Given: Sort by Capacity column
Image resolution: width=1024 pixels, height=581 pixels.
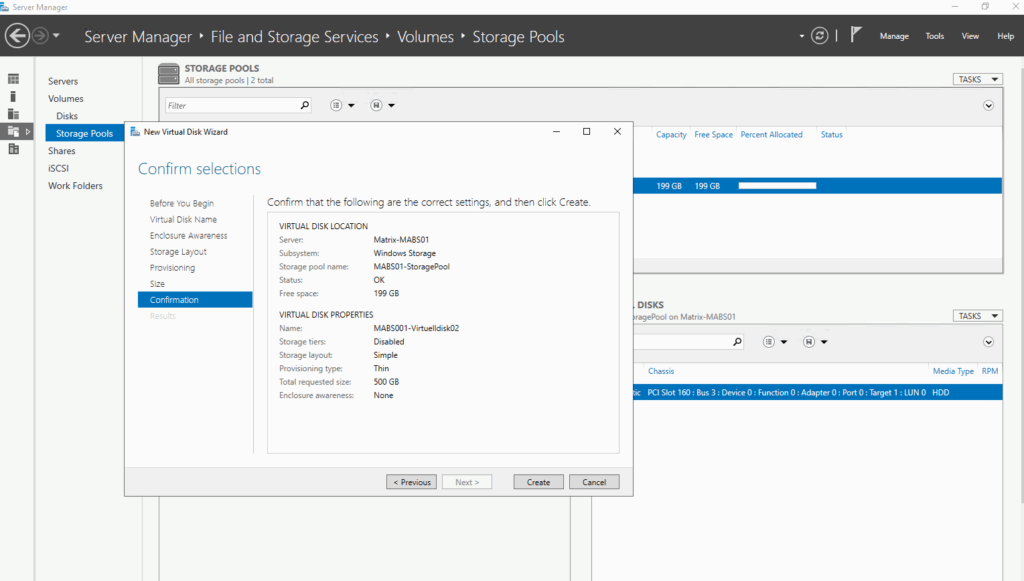Looking at the screenshot, I should 671,134.
